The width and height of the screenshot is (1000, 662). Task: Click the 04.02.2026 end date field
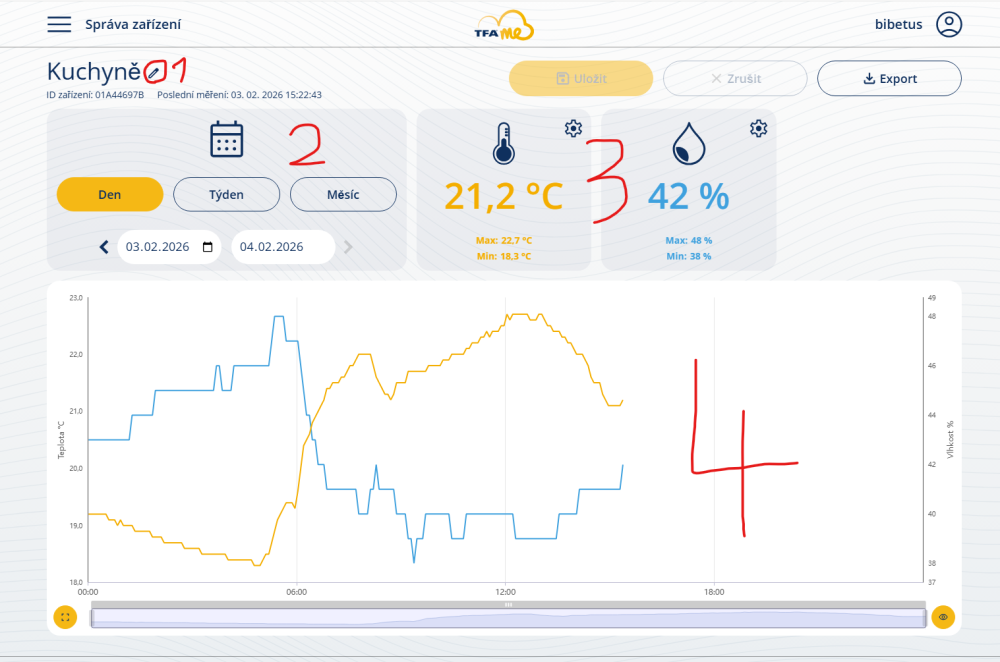coord(283,247)
